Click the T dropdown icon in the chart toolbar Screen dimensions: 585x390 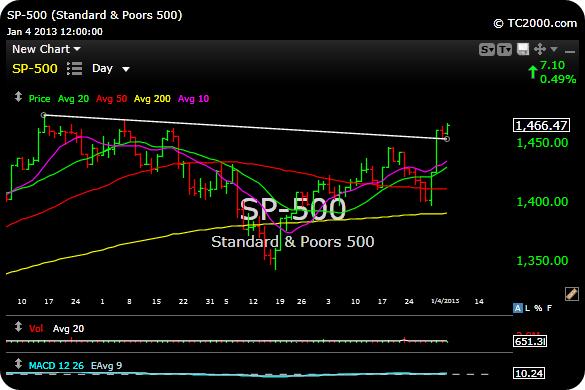pos(504,49)
